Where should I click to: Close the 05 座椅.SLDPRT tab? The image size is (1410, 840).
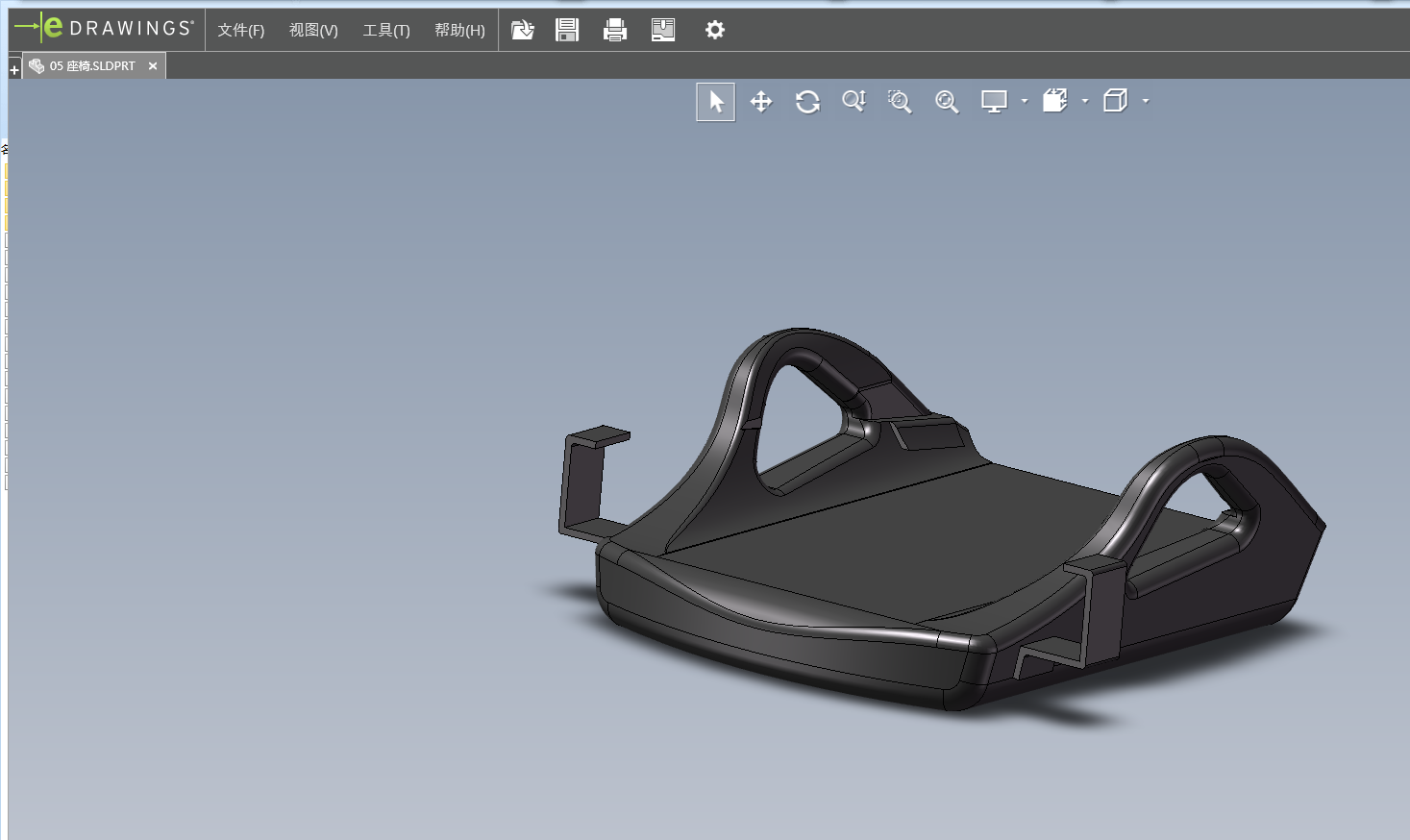(153, 66)
